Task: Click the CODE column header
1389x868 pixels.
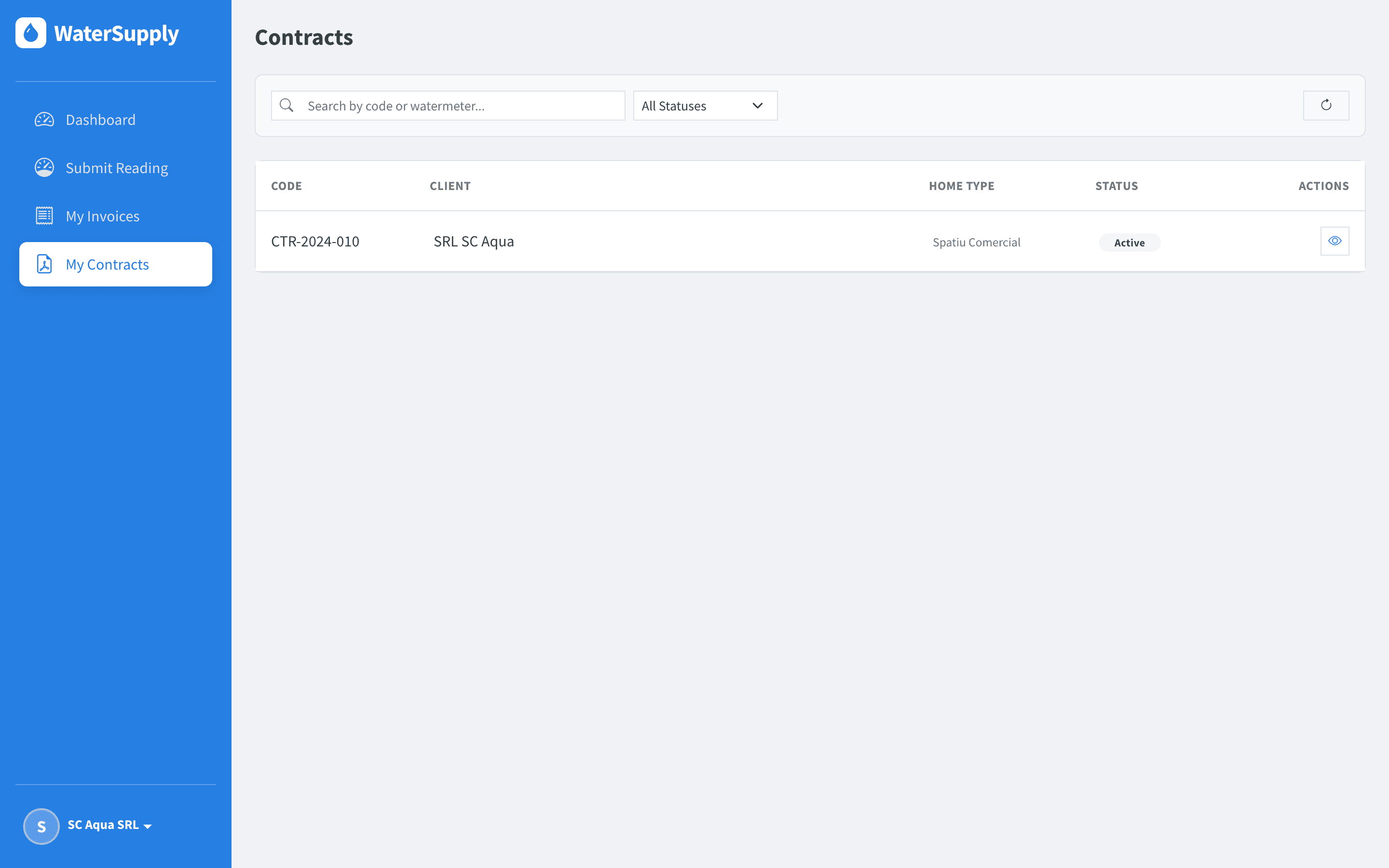Action: [x=286, y=186]
